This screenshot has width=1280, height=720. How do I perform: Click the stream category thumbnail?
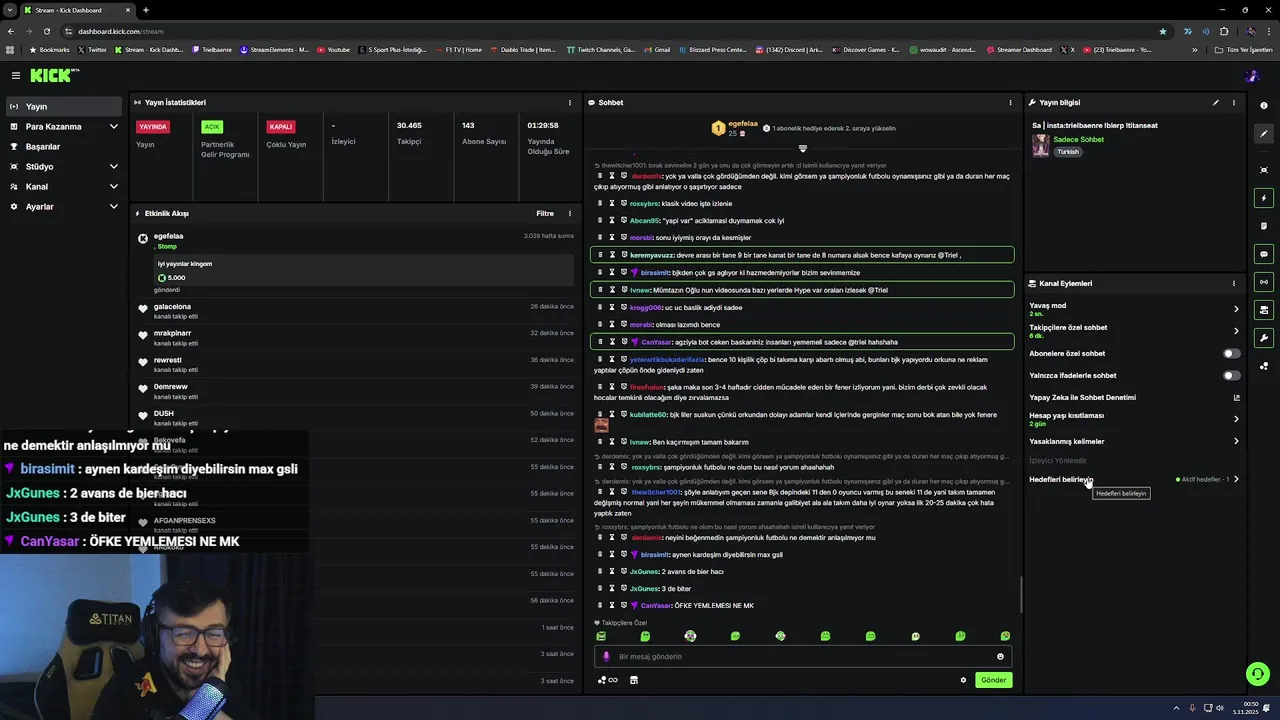click(1040, 146)
